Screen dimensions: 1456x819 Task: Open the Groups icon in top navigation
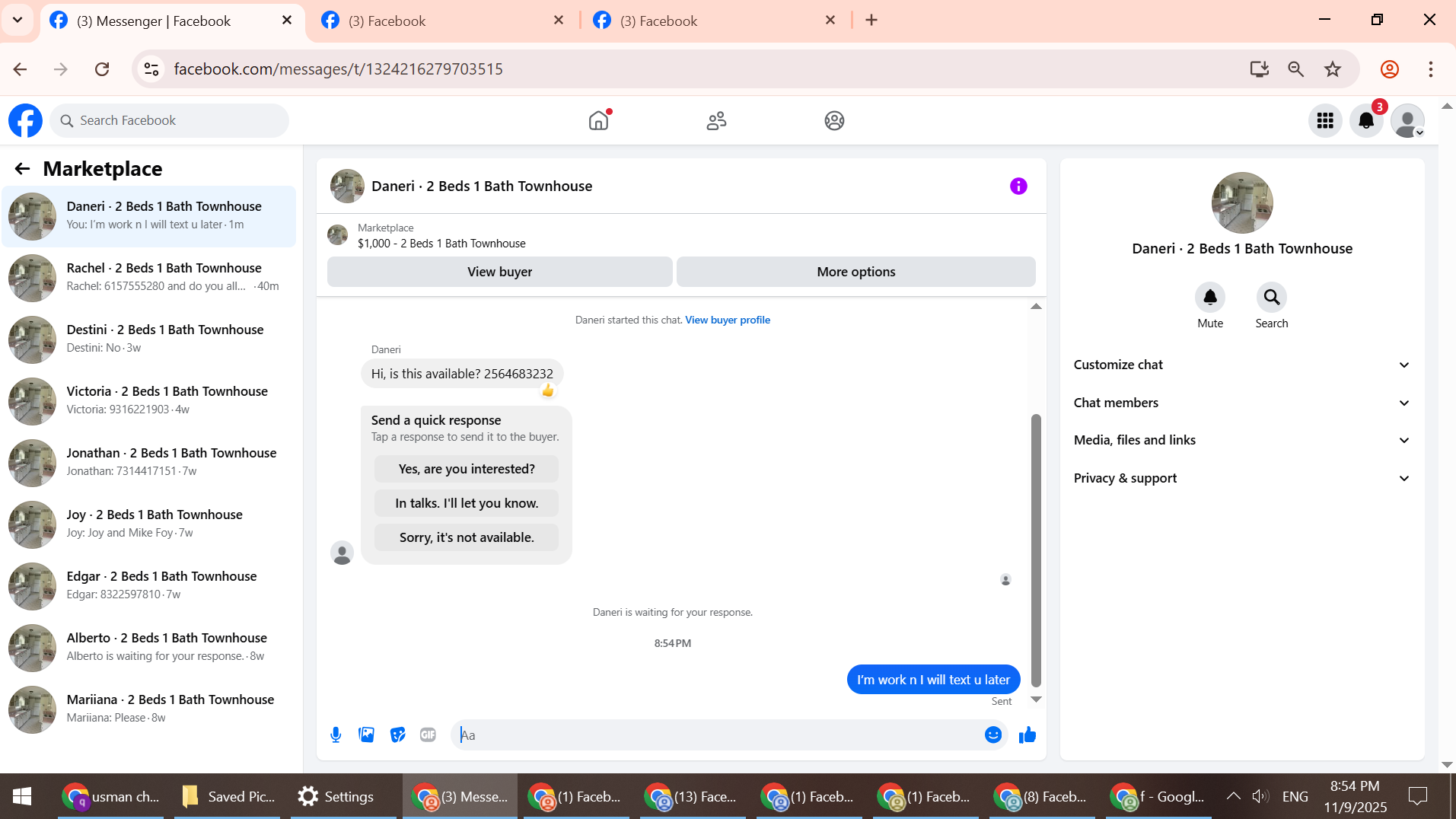click(834, 120)
